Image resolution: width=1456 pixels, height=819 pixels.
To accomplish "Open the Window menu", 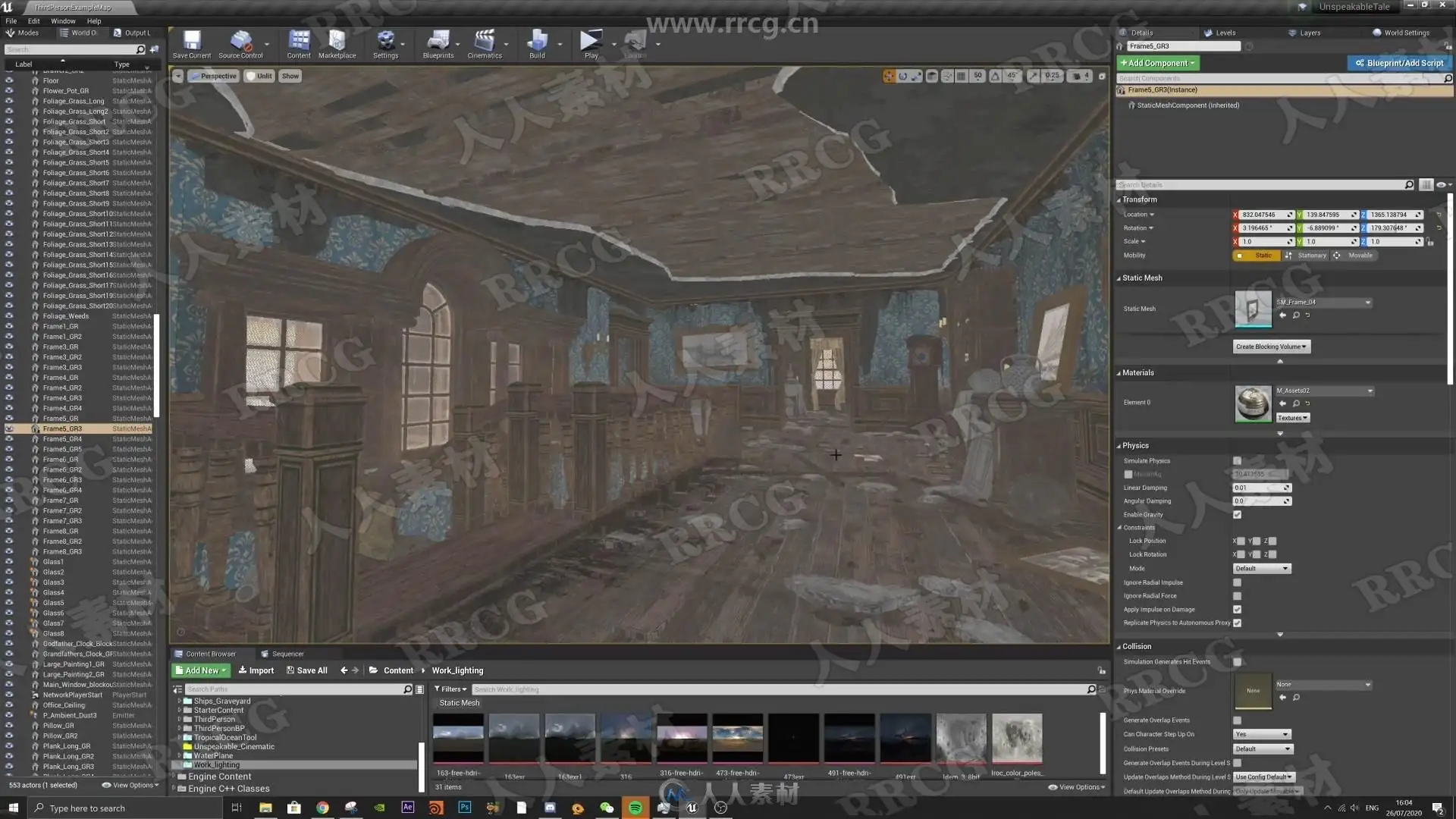I will [x=63, y=21].
